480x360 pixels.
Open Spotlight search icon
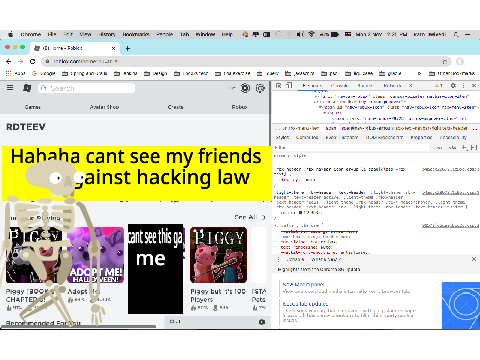pyautogui.click(x=456, y=34)
